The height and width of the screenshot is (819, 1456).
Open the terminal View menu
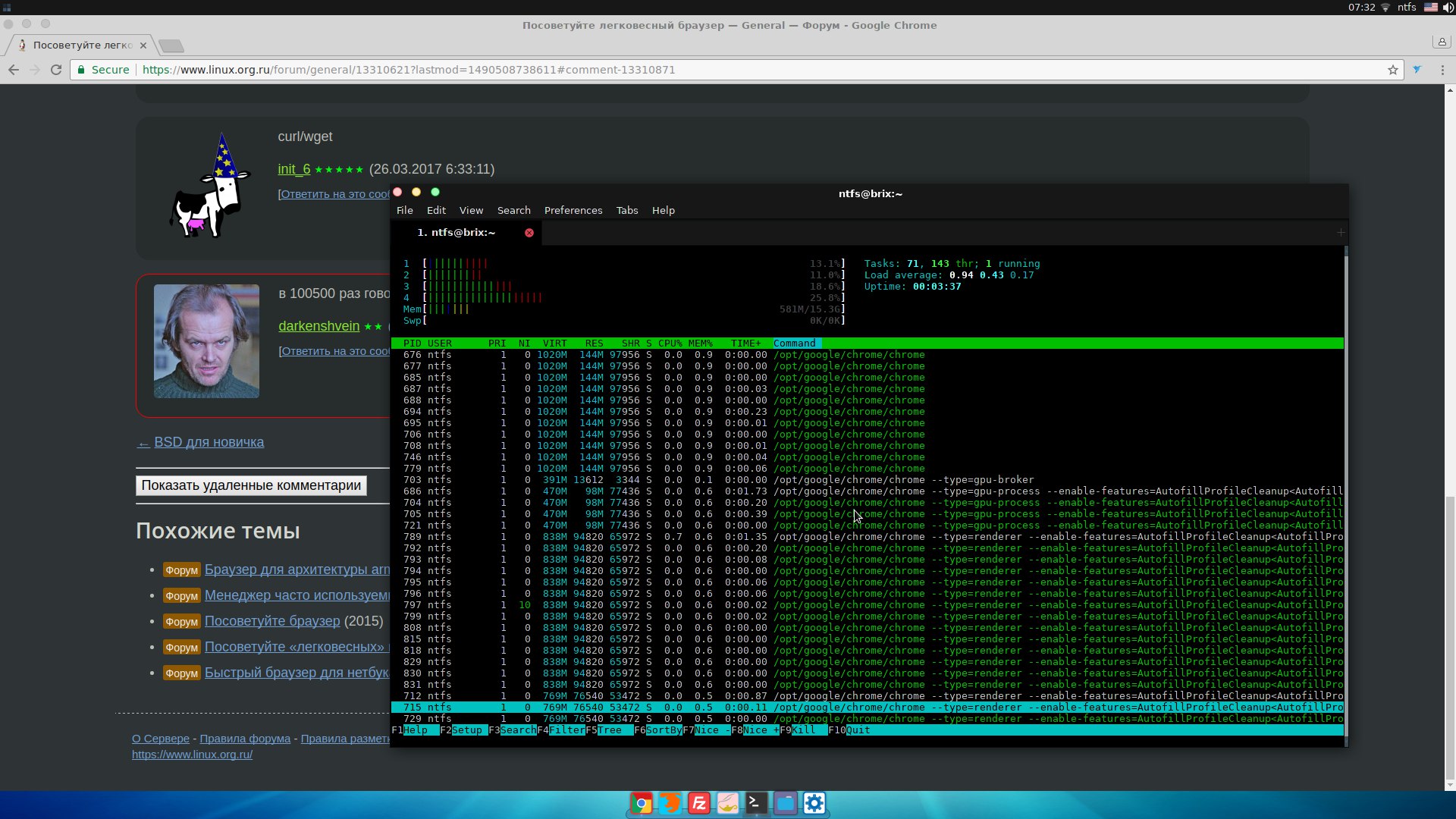click(471, 211)
